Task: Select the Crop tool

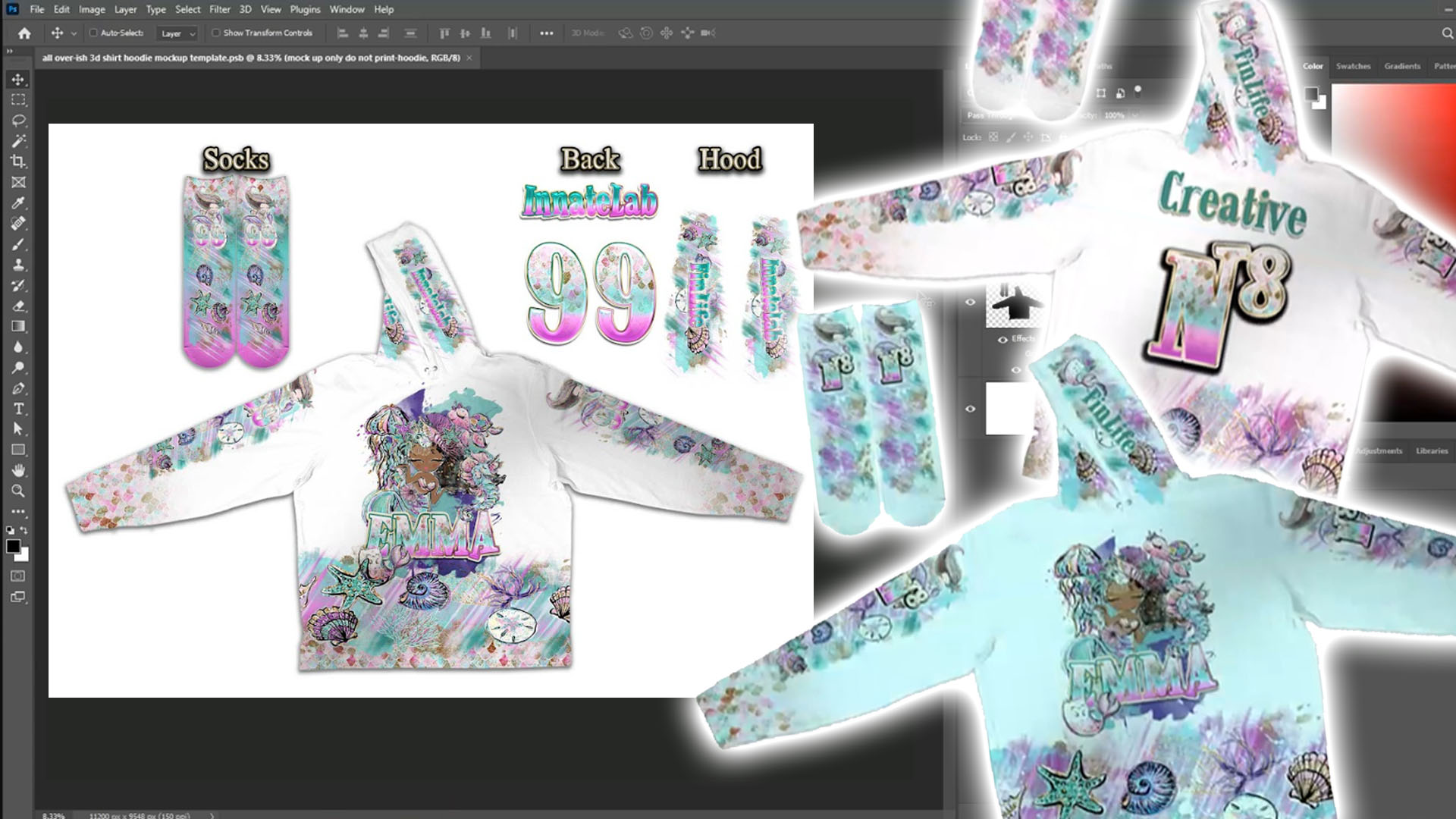Action: (x=18, y=162)
